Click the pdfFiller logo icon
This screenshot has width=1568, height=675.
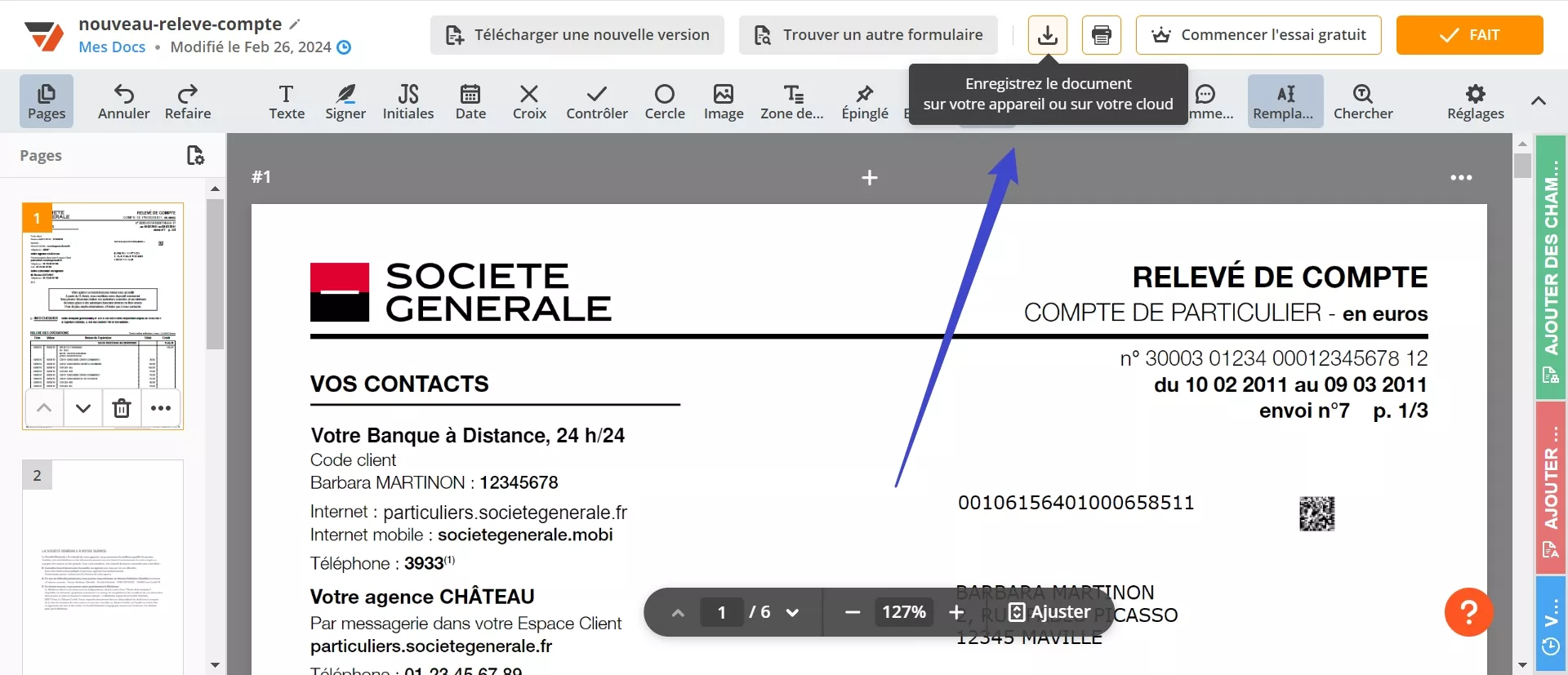(x=44, y=36)
